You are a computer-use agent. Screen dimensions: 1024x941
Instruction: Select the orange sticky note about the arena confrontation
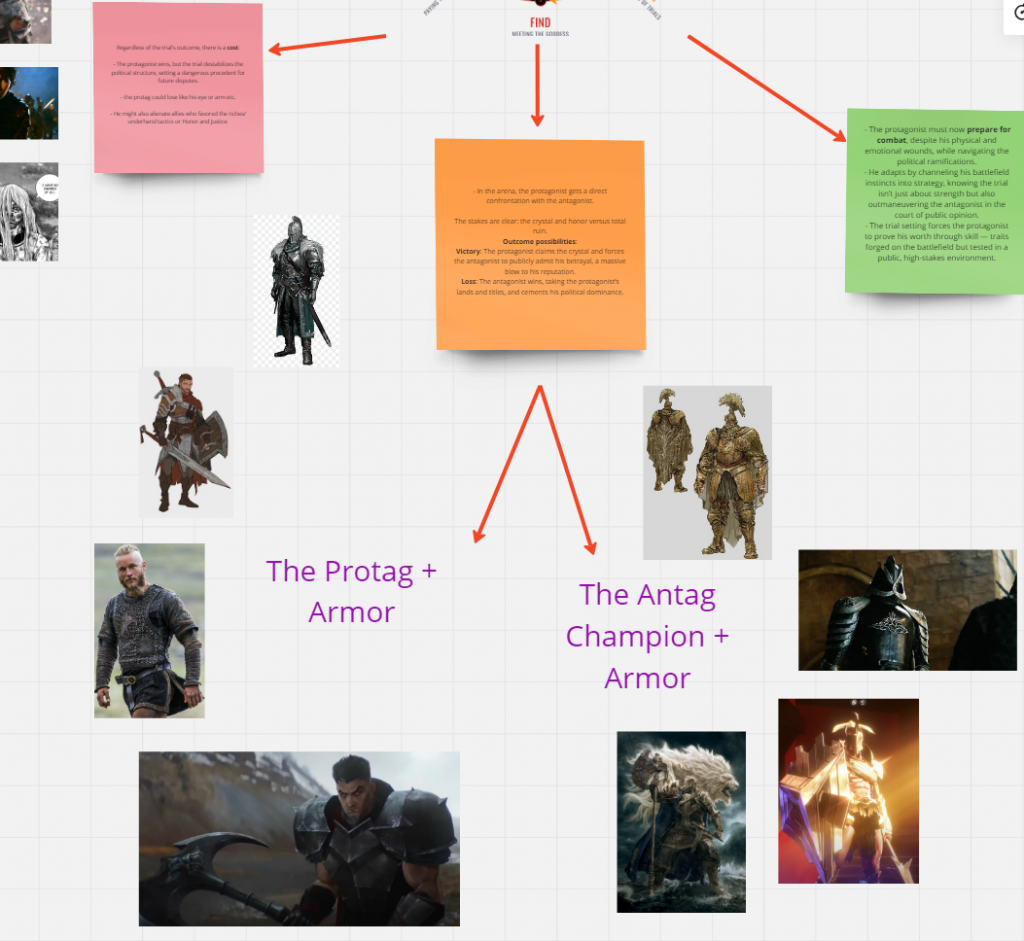coord(541,245)
